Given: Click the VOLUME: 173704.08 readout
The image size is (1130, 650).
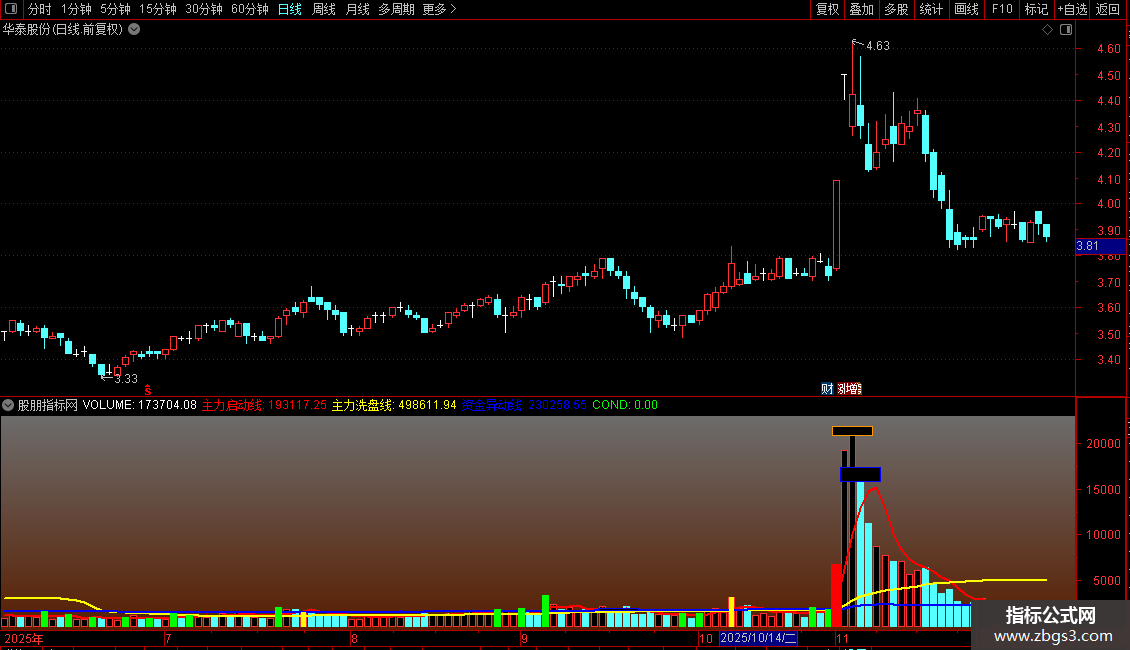Looking at the screenshot, I should pos(140,405).
